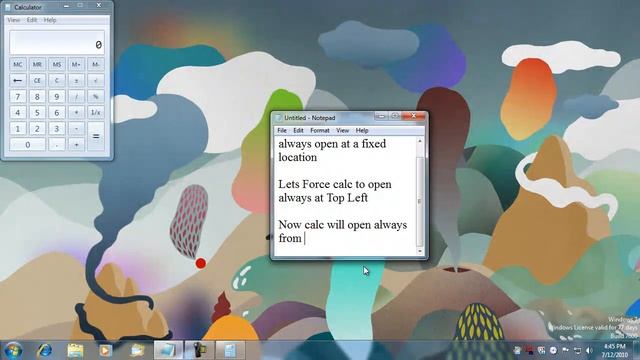Click the decimal point key on Calculator
640x360 pixels.
tap(57, 144)
